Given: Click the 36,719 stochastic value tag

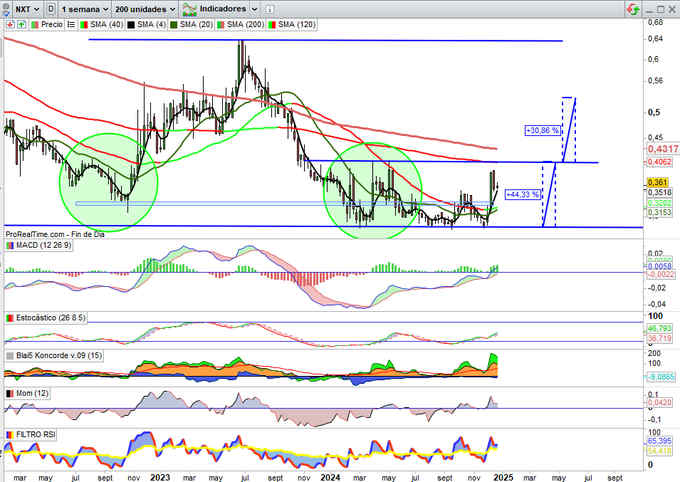Looking at the screenshot, I should pos(660,338).
